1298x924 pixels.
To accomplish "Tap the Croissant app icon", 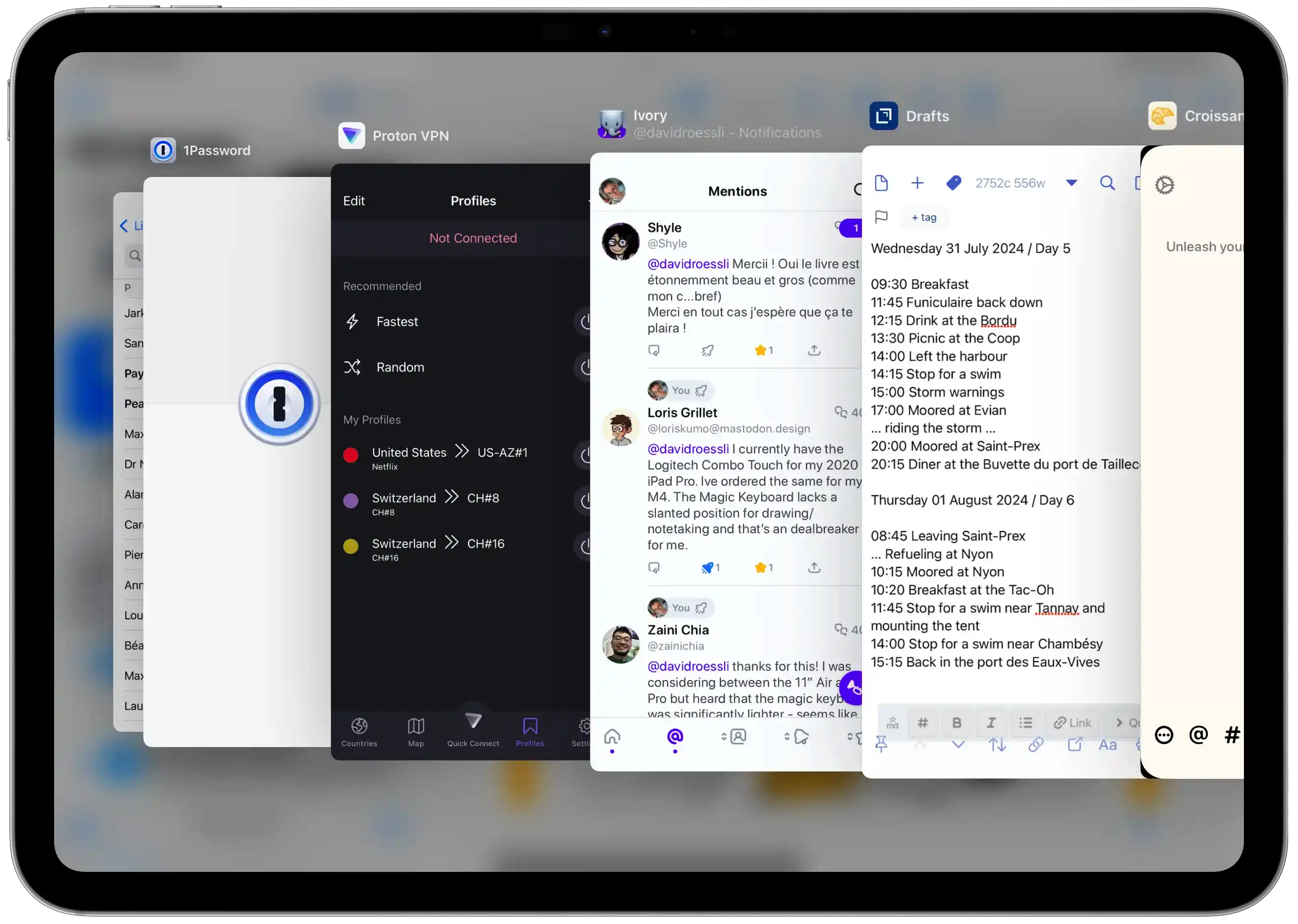I will [x=1162, y=116].
